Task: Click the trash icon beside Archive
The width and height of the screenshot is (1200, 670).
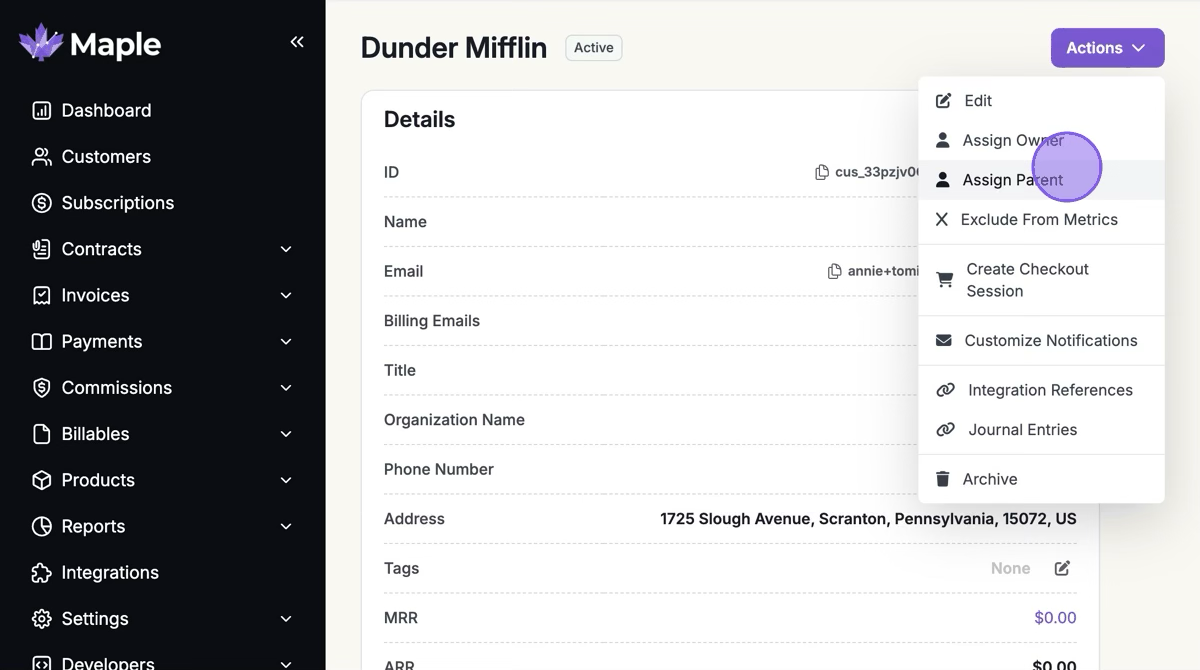Action: pos(942,479)
